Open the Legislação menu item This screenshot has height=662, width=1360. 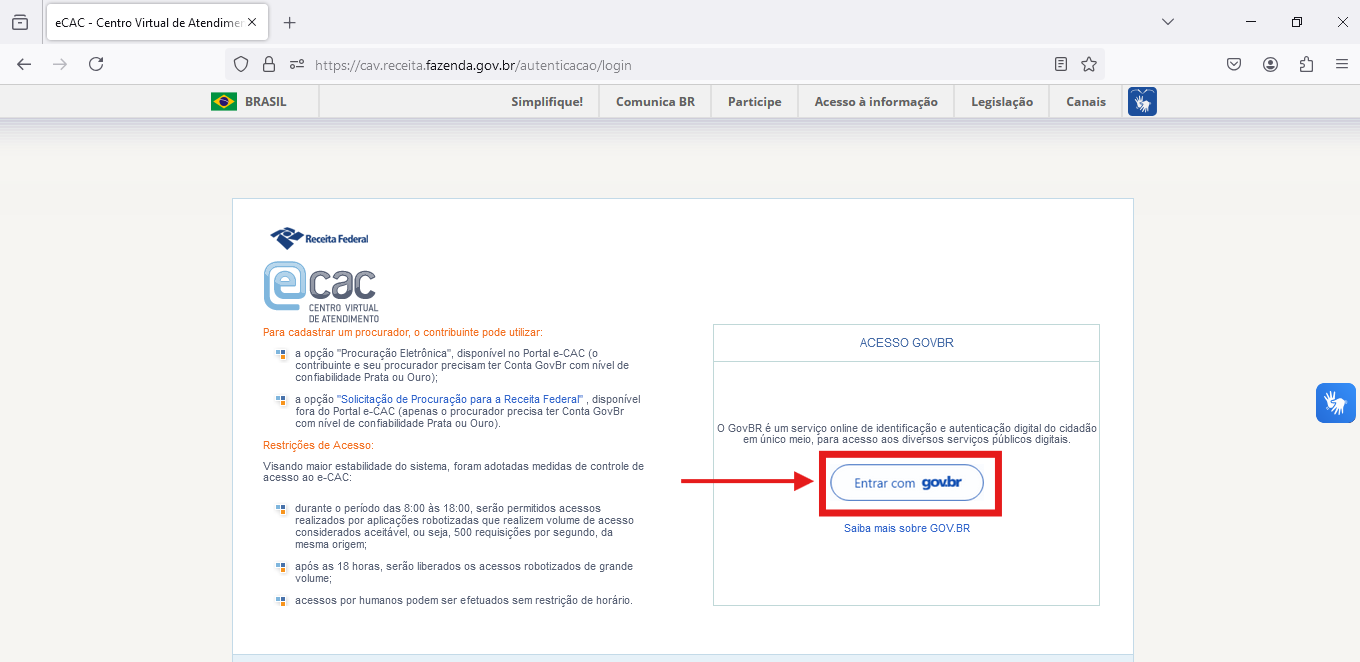click(1002, 102)
